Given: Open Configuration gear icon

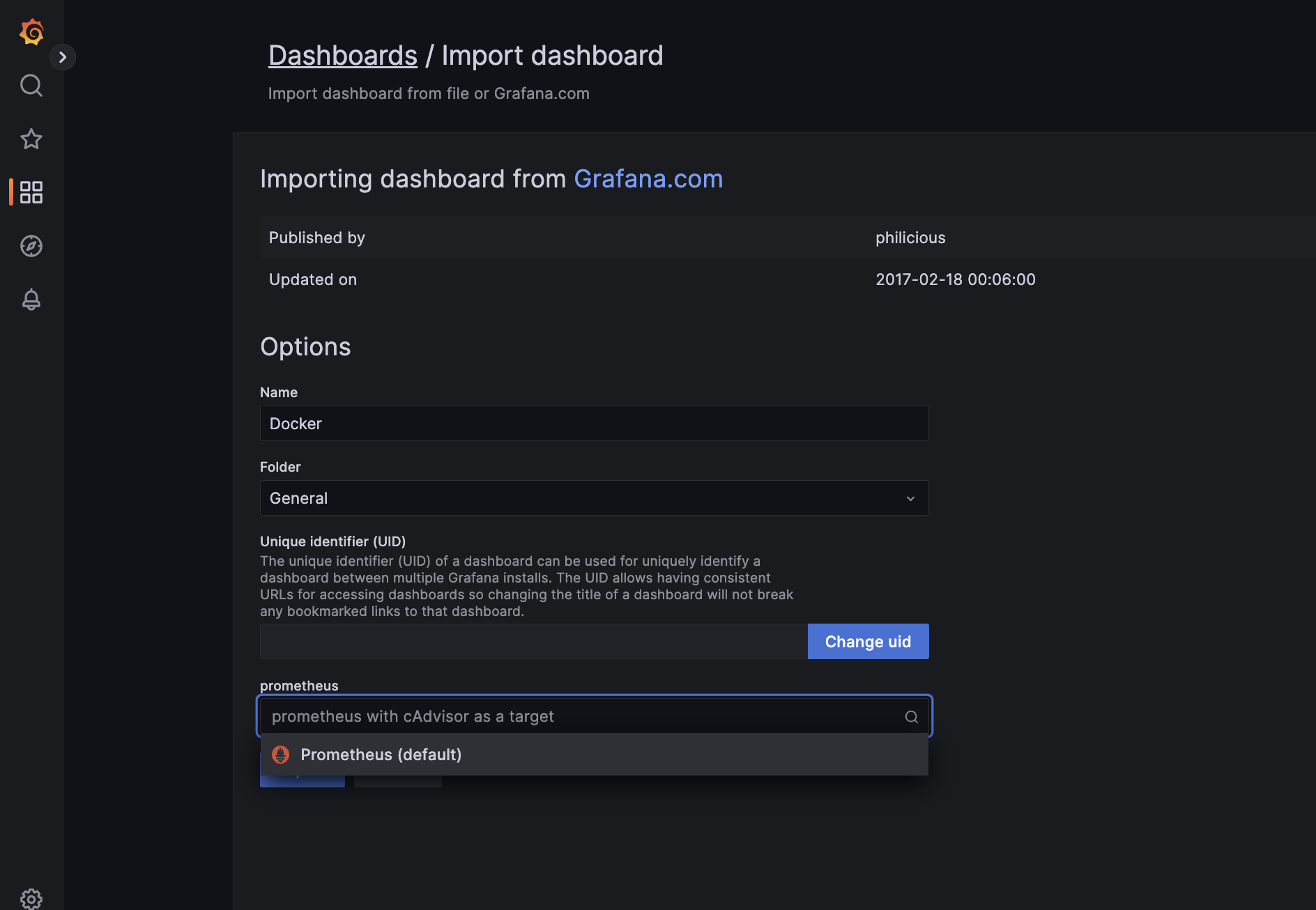Looking at the screenshot, I should (31, 899).
